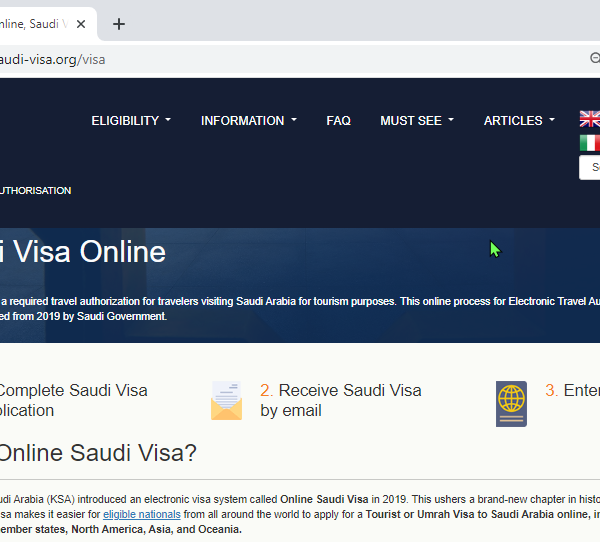Close the Saudi Visa browser tab
Image resolution: width=600 pixels, height=542 pixels.
(81, 23)
